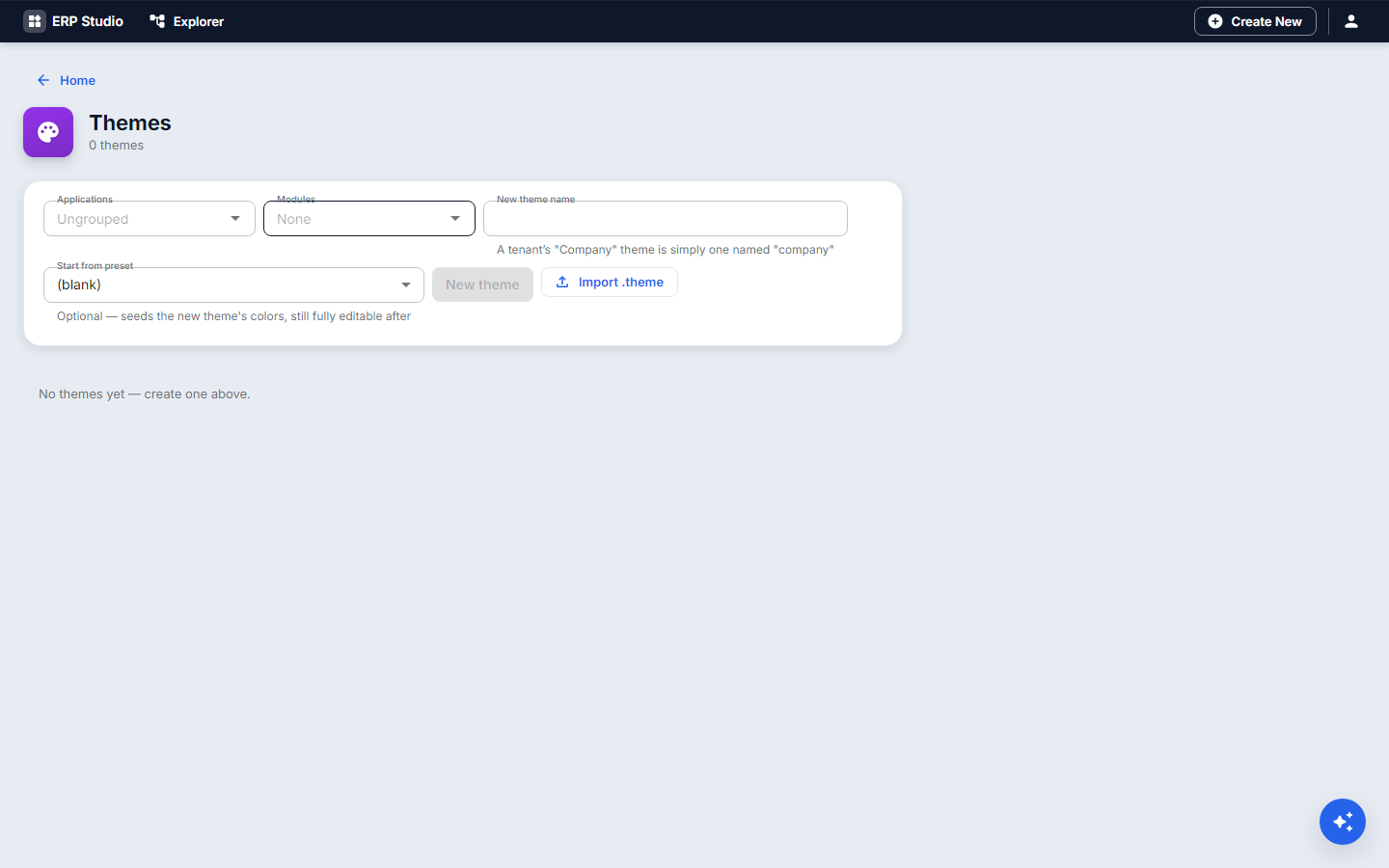
Task: Click the New theme button
Action: pos(482,285)
